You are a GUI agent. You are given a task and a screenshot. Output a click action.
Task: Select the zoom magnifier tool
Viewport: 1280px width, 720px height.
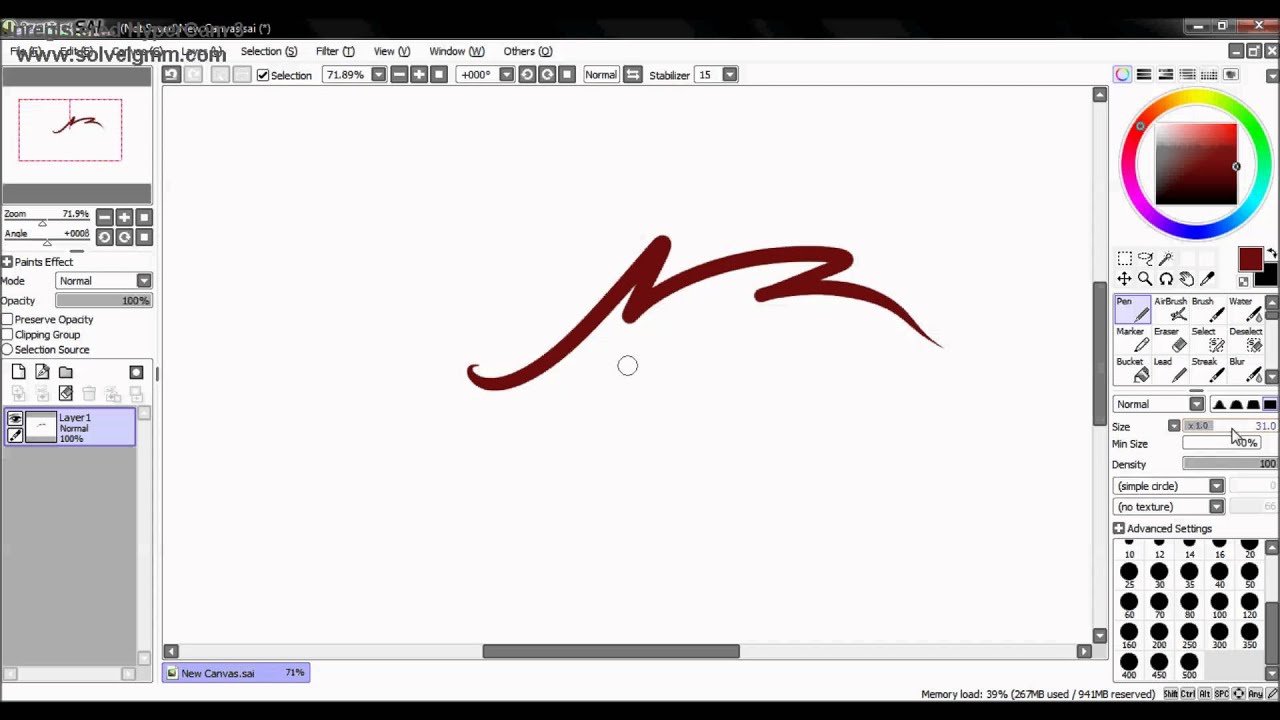pos(1145,279)
